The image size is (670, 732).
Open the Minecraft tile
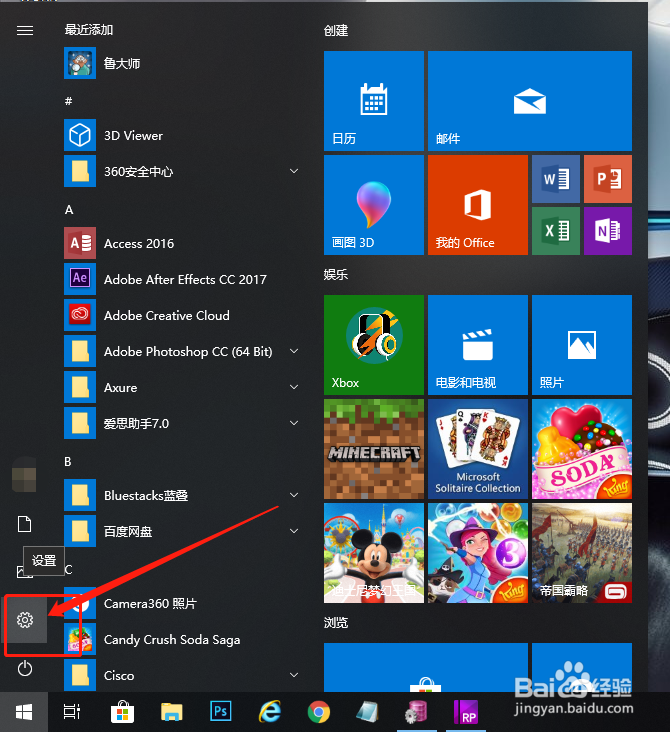(x=374, y=449)
